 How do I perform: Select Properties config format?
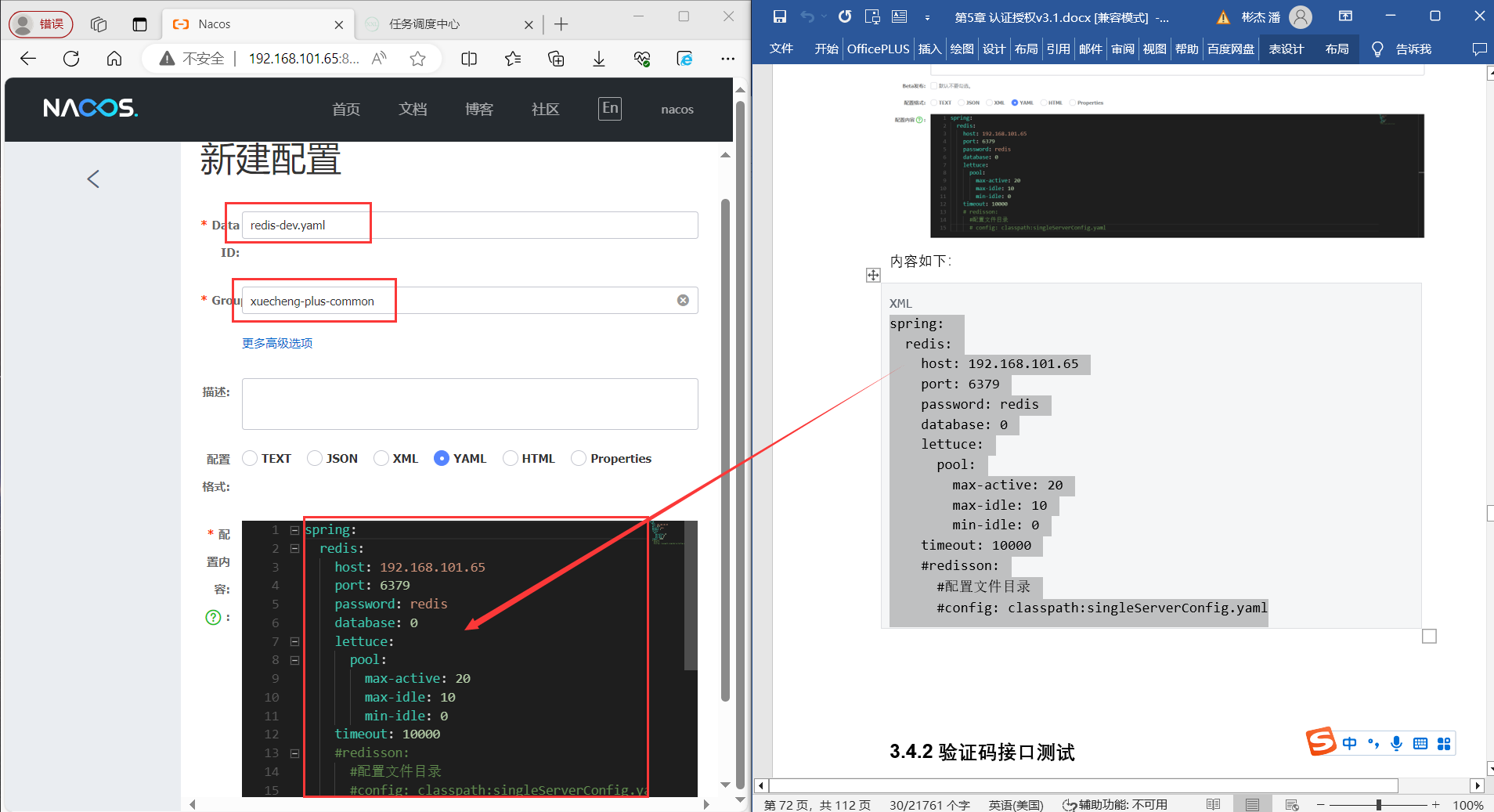579,458
